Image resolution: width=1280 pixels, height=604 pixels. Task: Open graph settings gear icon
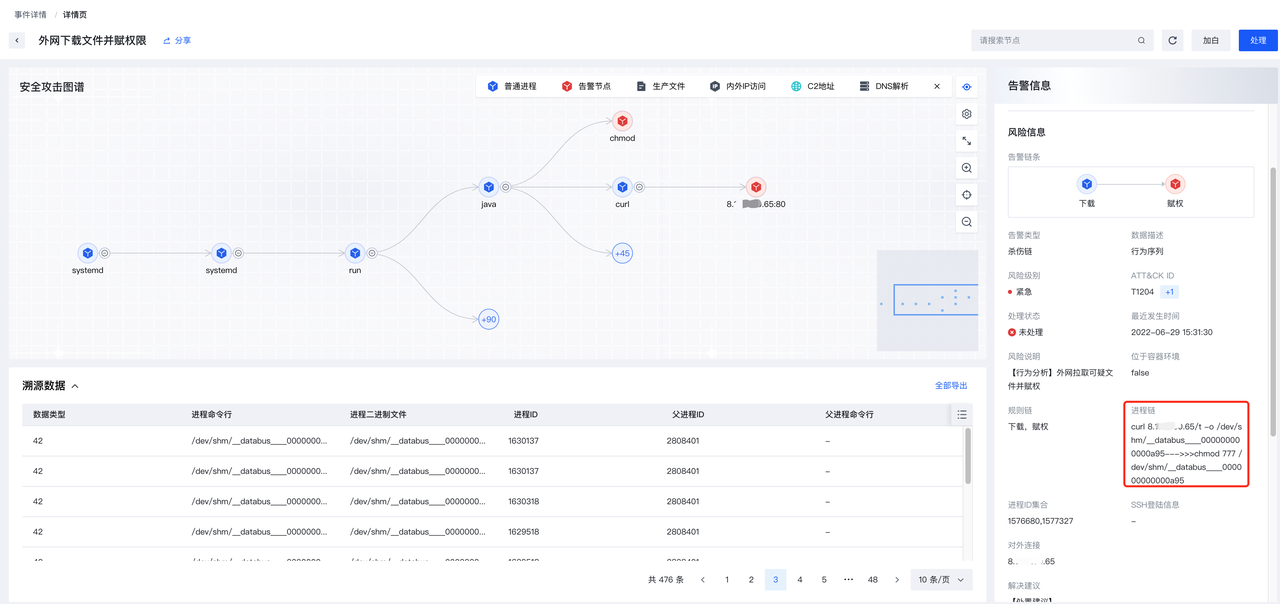(x=966, y=114)
